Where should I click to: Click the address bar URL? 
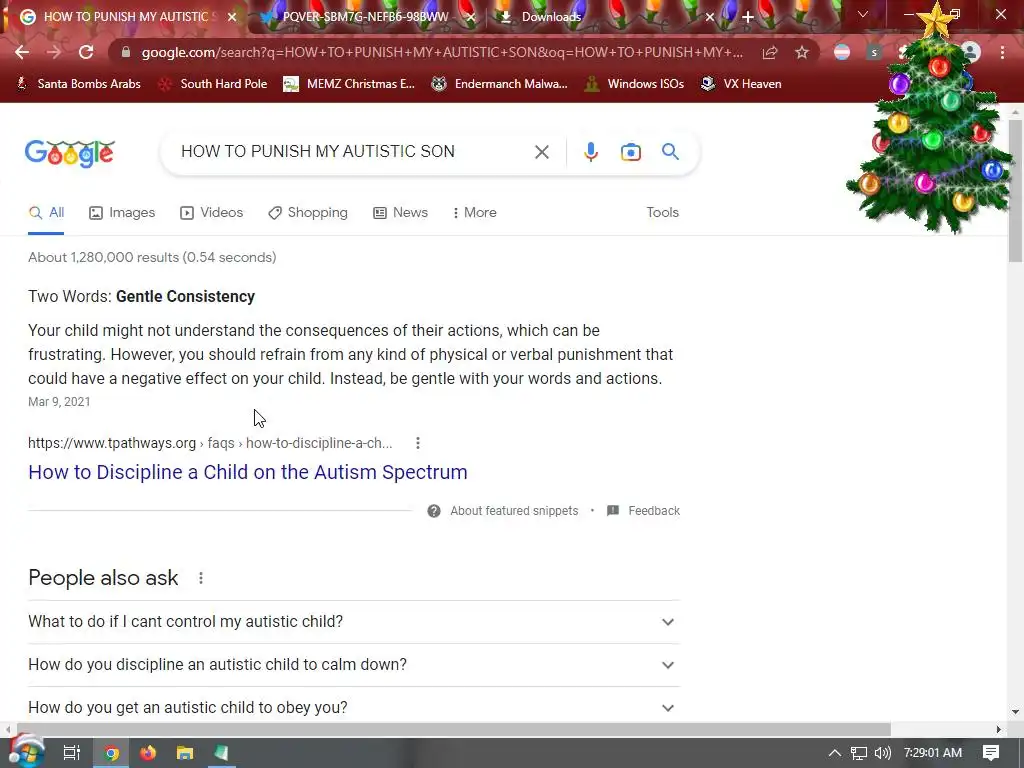coord(441,52)
